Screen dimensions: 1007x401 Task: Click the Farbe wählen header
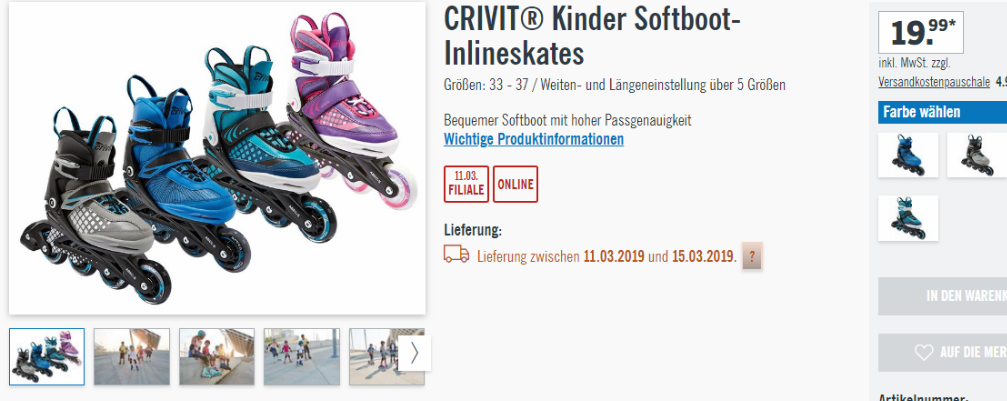click(x=942, y=112)
